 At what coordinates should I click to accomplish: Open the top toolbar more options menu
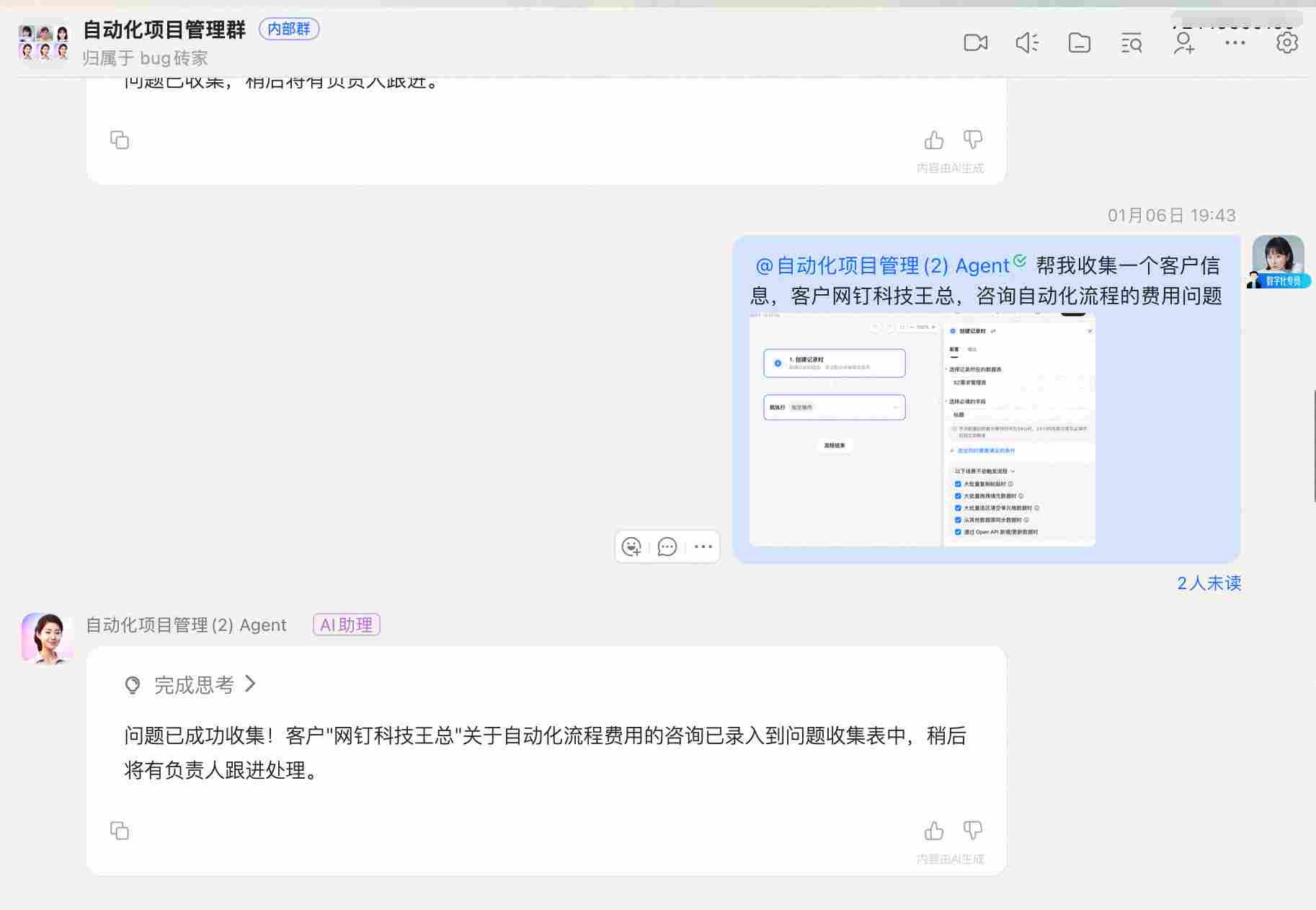click(x=1234, y=43)
